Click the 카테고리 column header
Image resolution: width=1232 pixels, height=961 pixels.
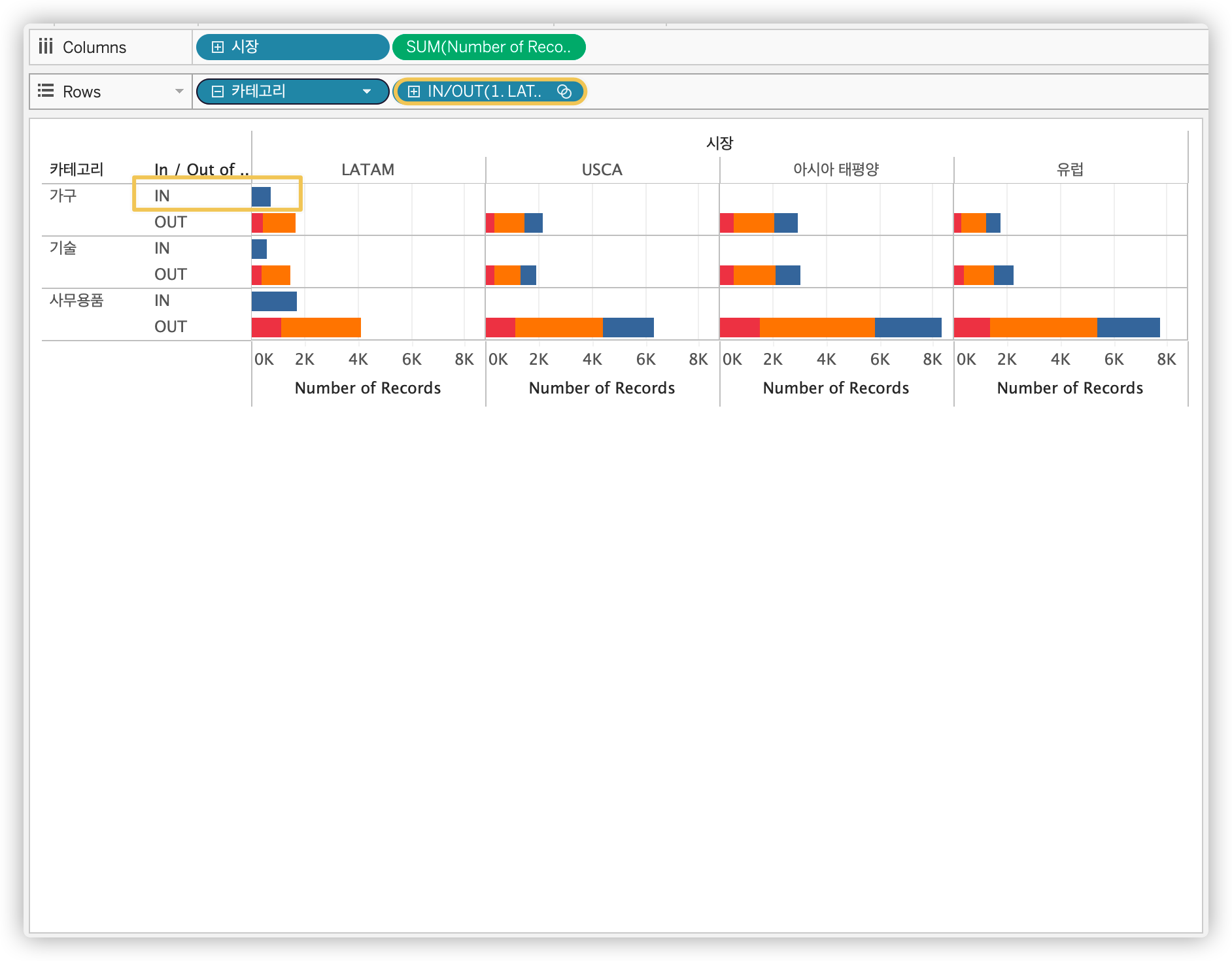[x=77, y=169]
